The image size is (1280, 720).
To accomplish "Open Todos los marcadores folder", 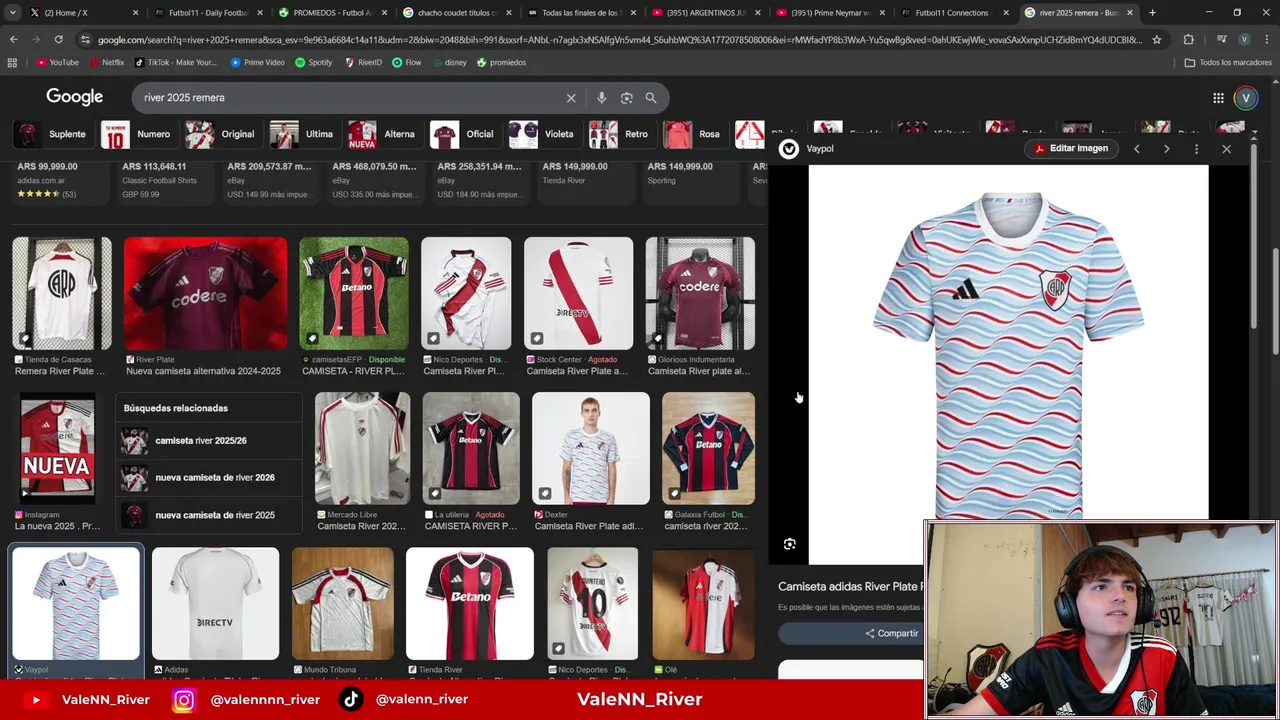I will [x=1228, y=62].
